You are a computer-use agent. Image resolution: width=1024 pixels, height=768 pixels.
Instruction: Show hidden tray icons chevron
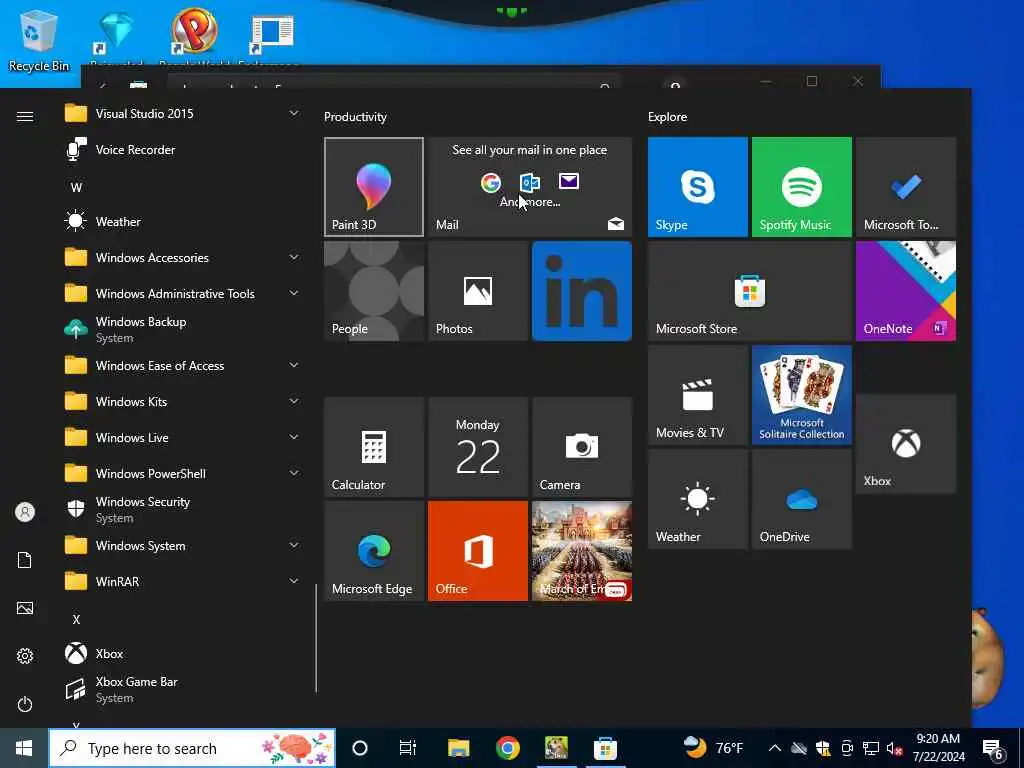(x=775, y=748)
